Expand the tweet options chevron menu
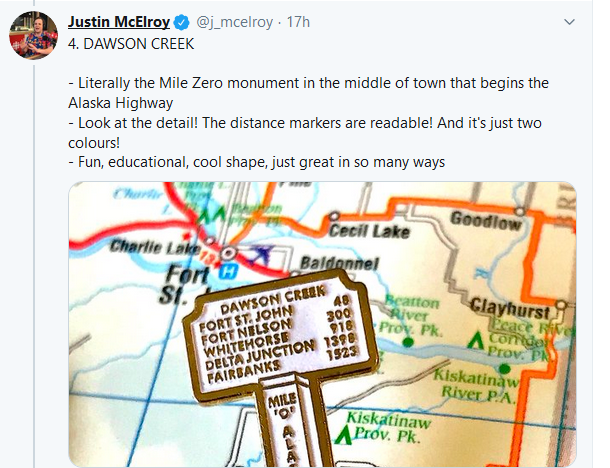This screenshot has height=468, width=610. pyautogui.click(x=569, y=21)
